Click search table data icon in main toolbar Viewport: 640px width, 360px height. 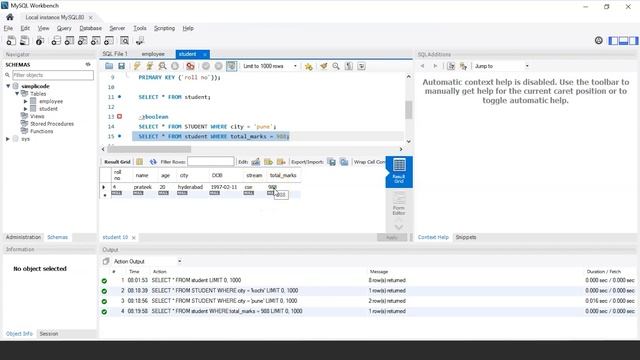[x=124, y=40]
